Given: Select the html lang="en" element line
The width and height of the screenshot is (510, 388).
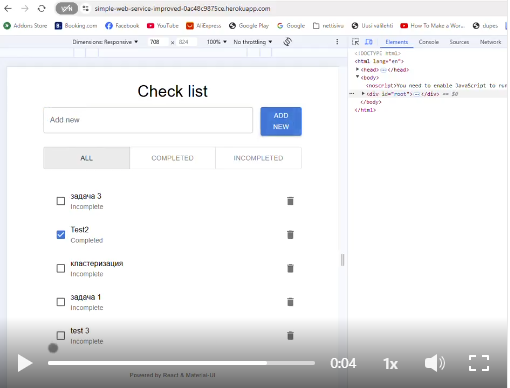Looking at the screenshot, I should tap(379, 61).
